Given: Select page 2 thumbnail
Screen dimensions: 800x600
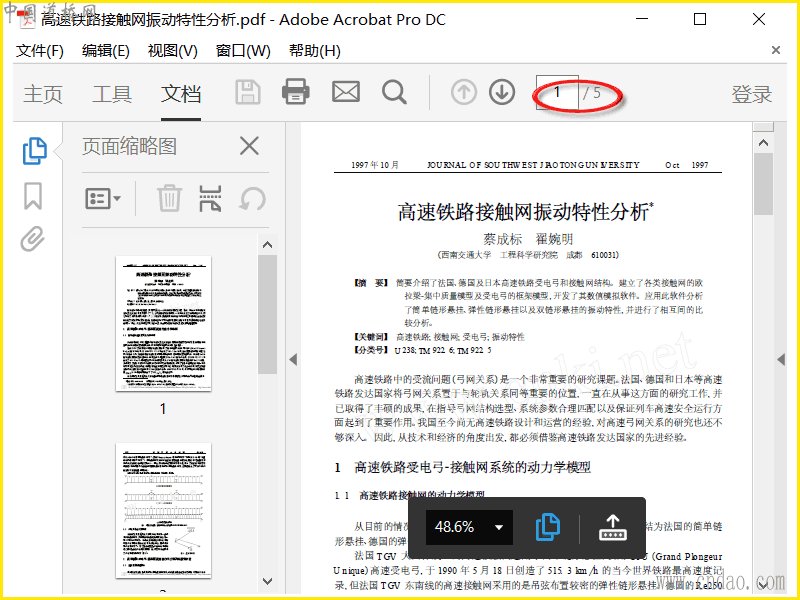Looking at the screenshot, I should tap(163, 510).
